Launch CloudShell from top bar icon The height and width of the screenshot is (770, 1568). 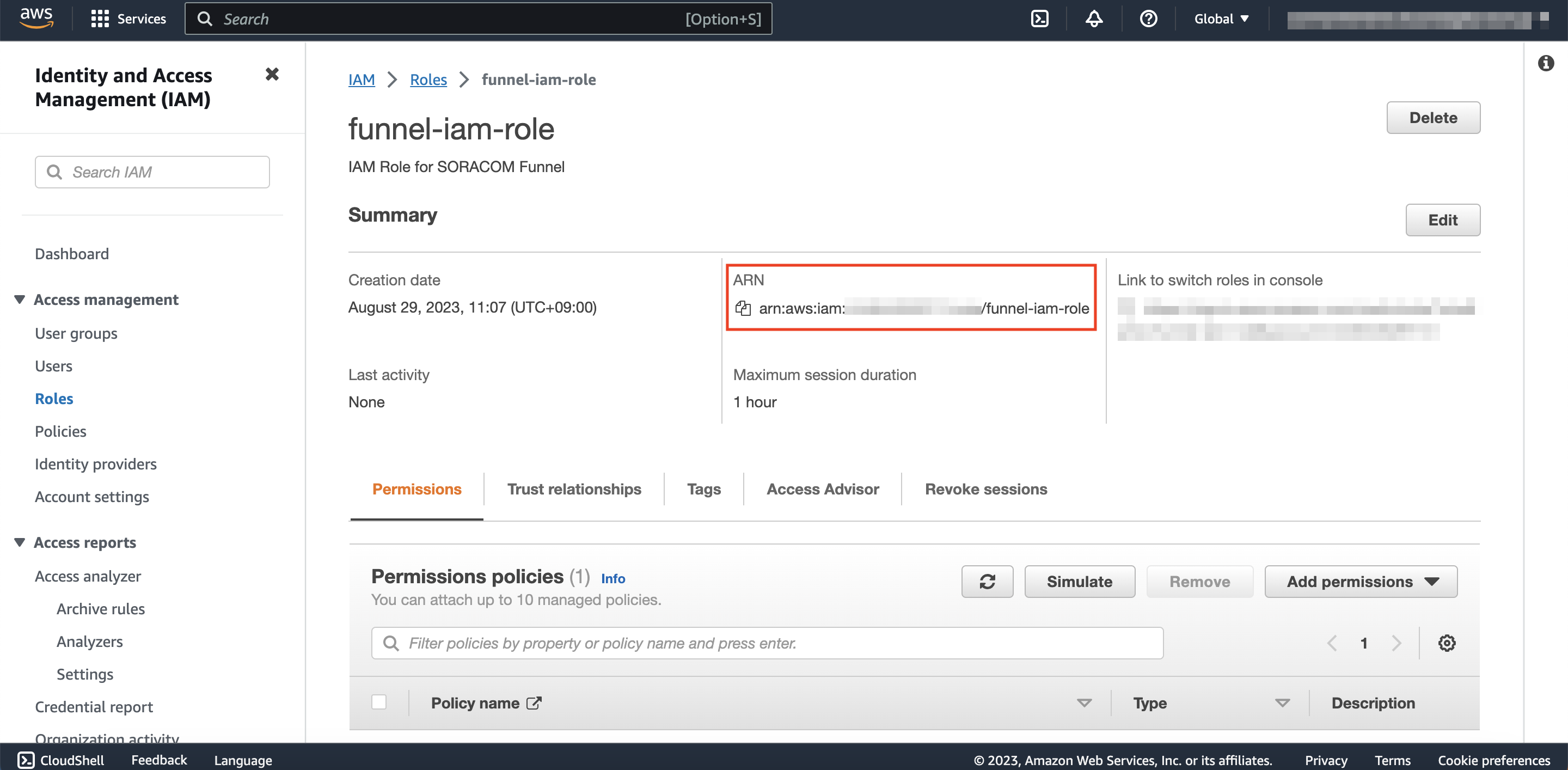(1039, 19)
